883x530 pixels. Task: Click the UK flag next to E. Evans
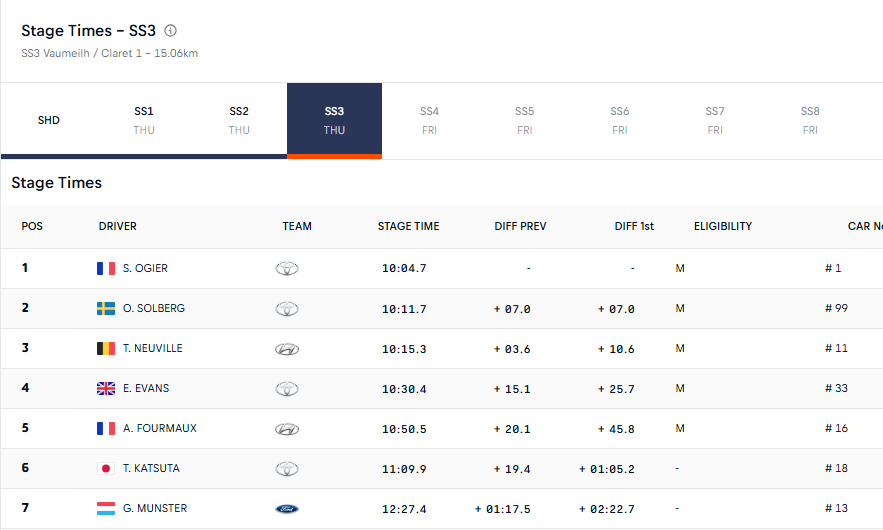tap(106, 388)
